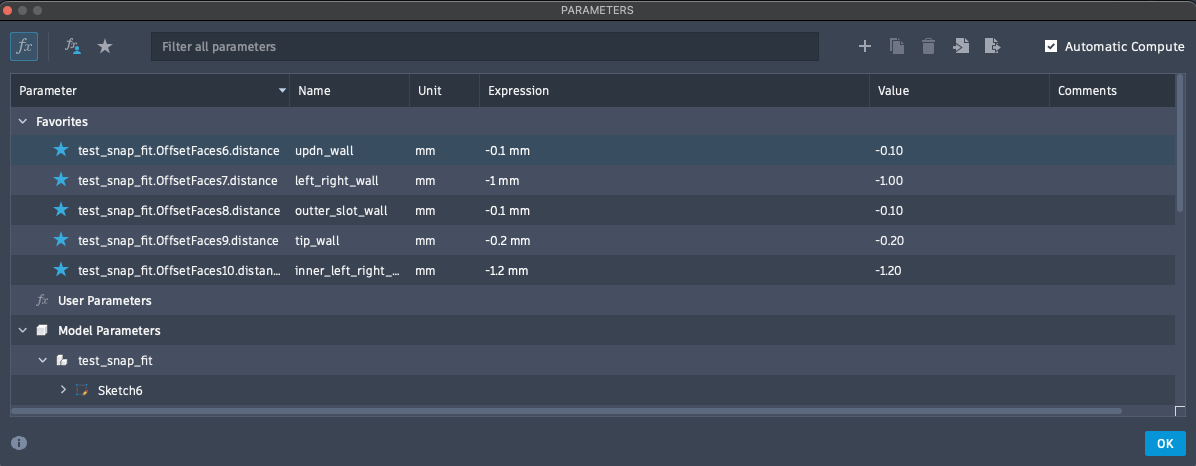
Task: Toggle the Automatic Compute checkbox
Action: coord(1050,46)
